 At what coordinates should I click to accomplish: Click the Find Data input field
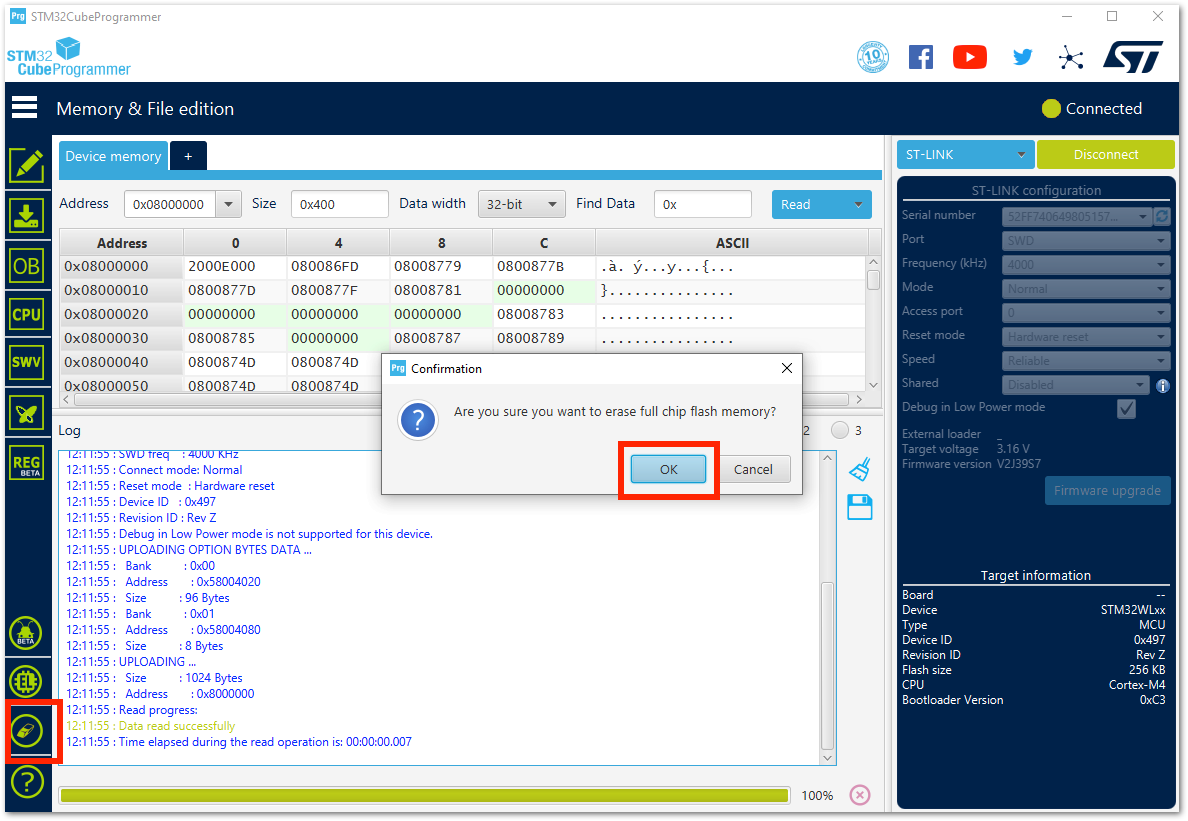point(702,204)
